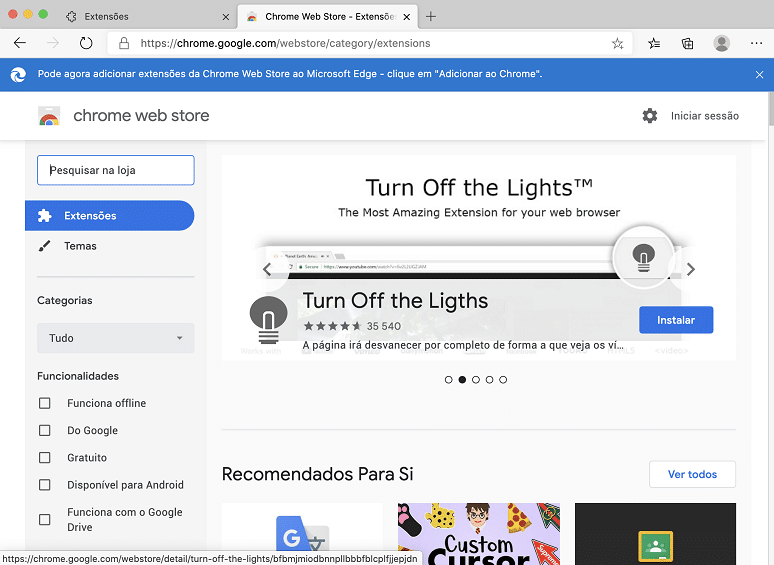Focus the Pesquisar na loja search box
Image resolution: width=774 pixels, height=565 pixels.
(x=116, y=170)
